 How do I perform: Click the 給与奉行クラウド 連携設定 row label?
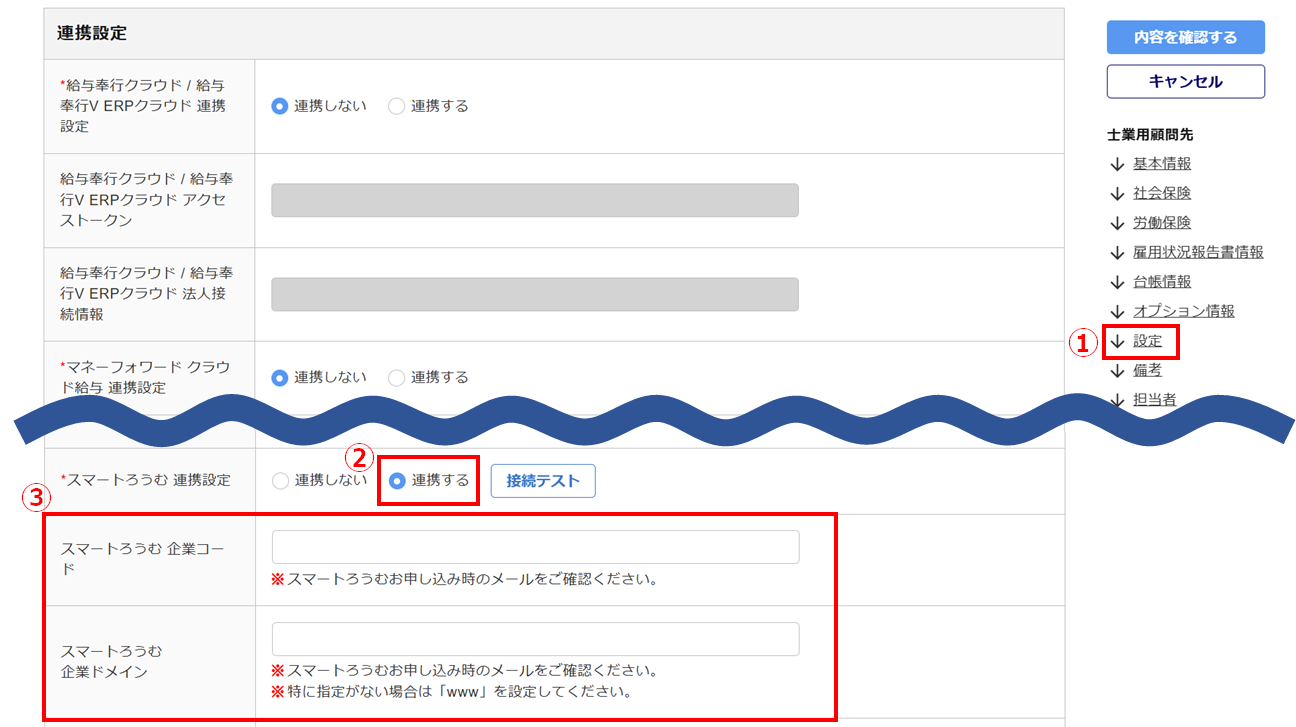coord(143,106)
